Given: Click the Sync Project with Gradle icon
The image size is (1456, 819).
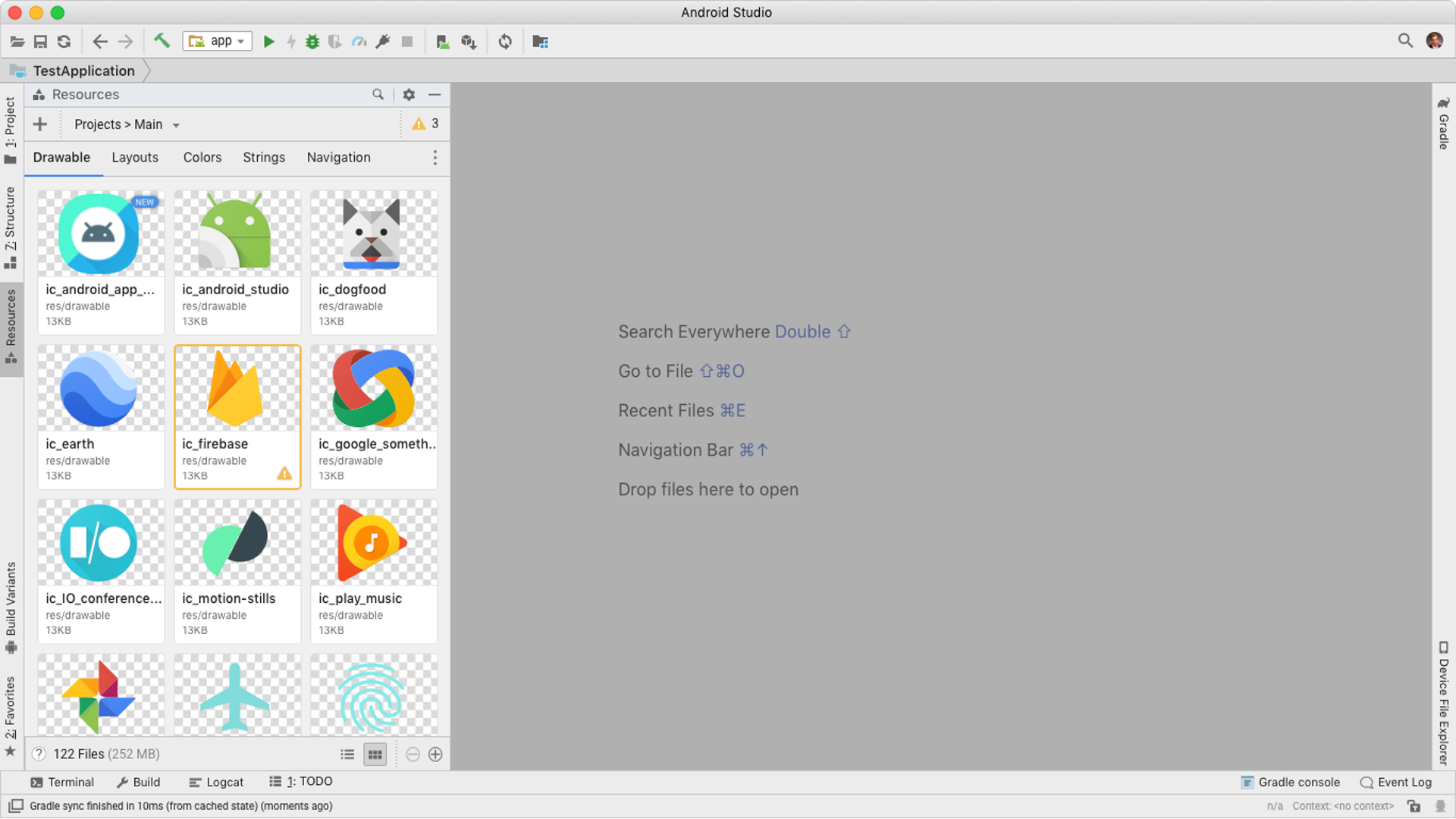Looking at the screenshot, I should pyautogui.click(x=505, y=42).
